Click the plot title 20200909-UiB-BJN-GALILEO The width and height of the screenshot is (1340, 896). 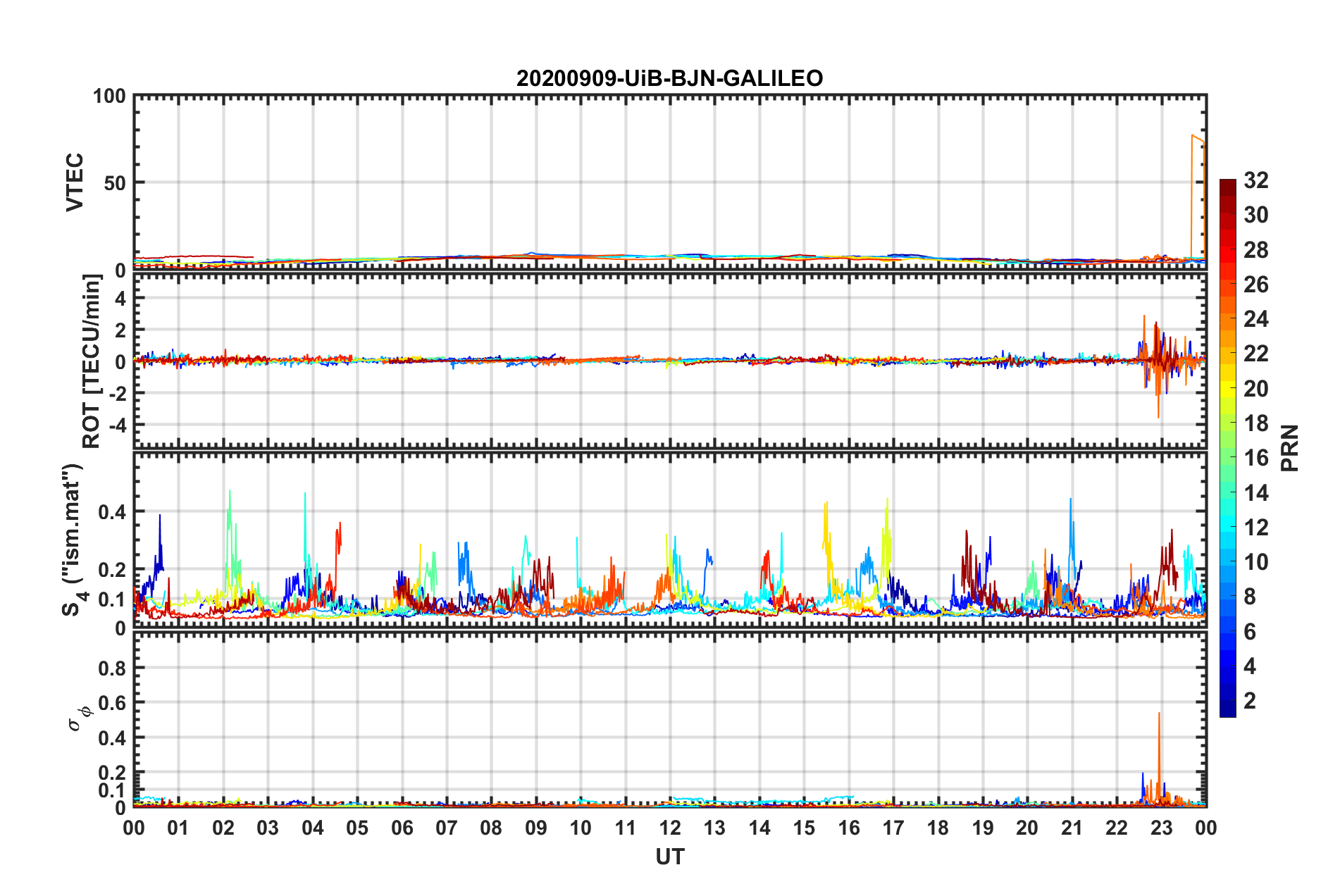click(669, 78)
